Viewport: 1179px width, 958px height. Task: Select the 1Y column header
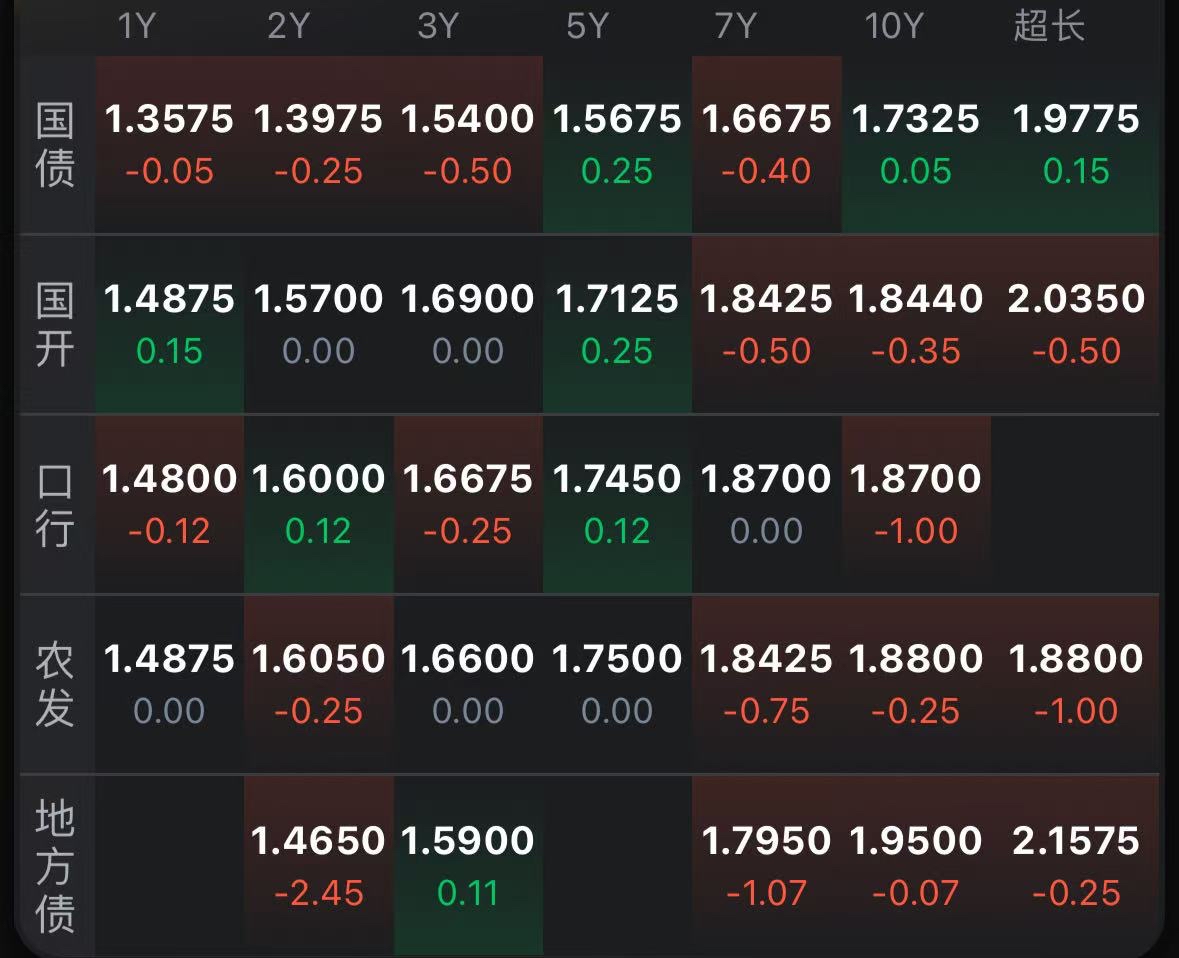pyautogui.click(x=136, y=26)
